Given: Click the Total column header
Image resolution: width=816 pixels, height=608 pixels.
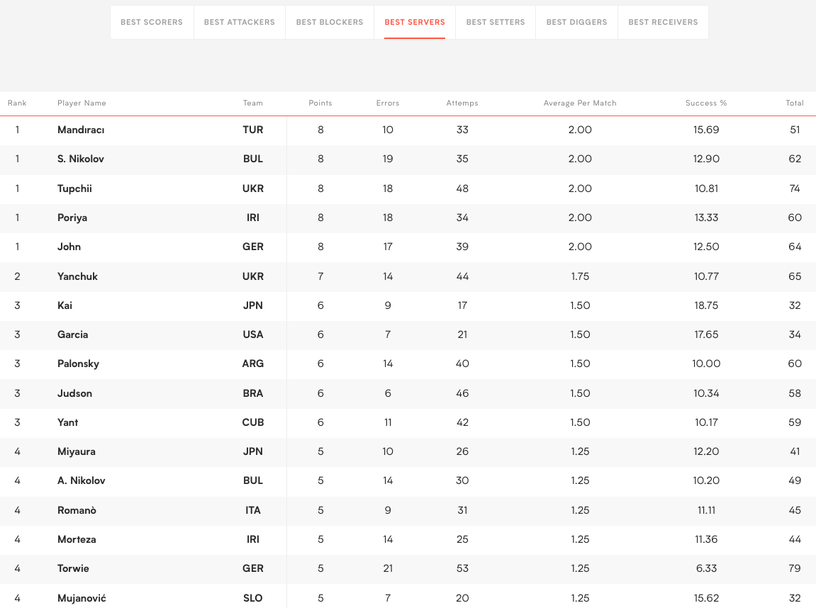Looking at the screenshot, I should pyautogui.click(x=794, y=103).
